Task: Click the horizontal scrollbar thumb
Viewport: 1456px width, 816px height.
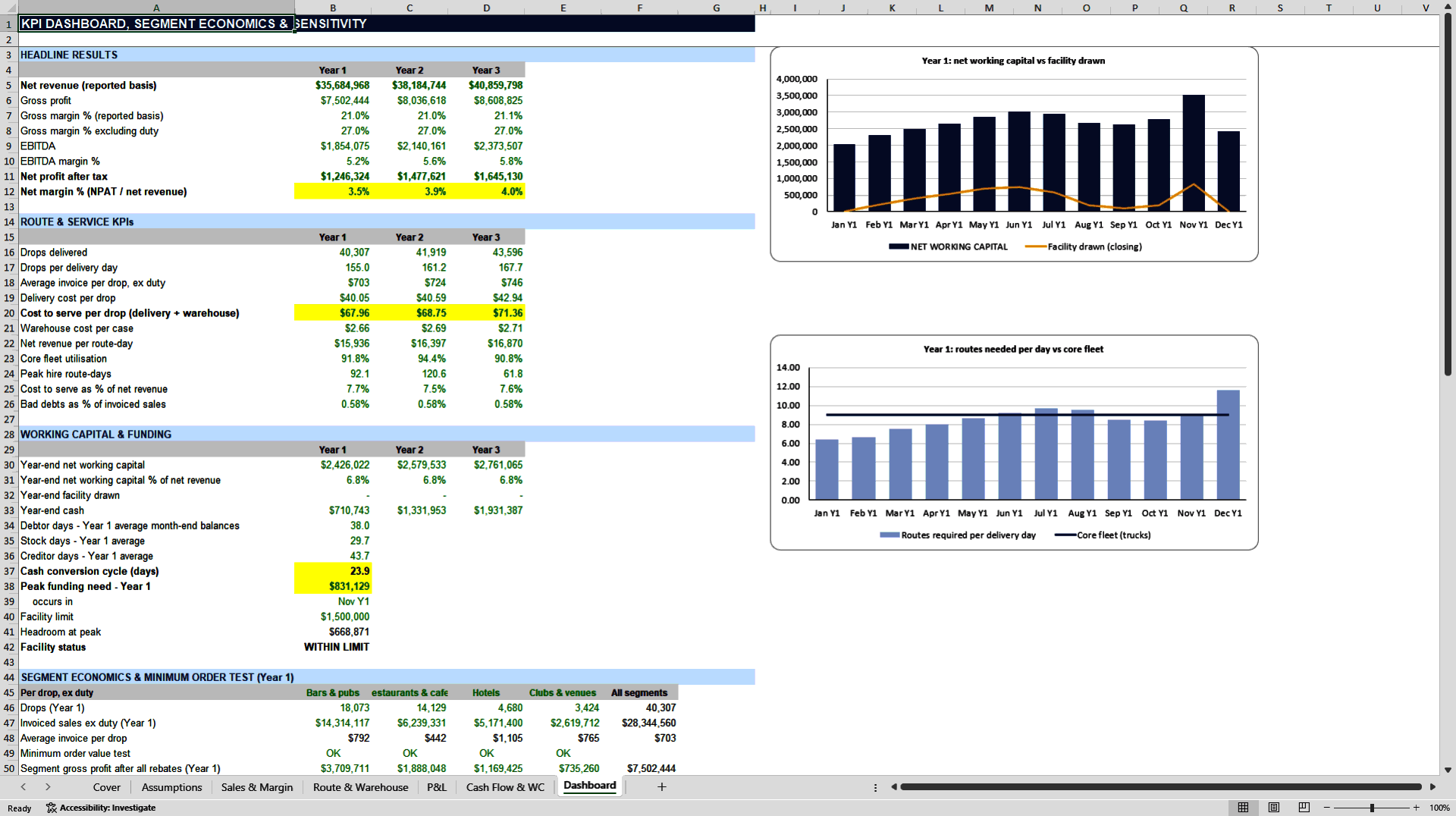Action: 1161,787
